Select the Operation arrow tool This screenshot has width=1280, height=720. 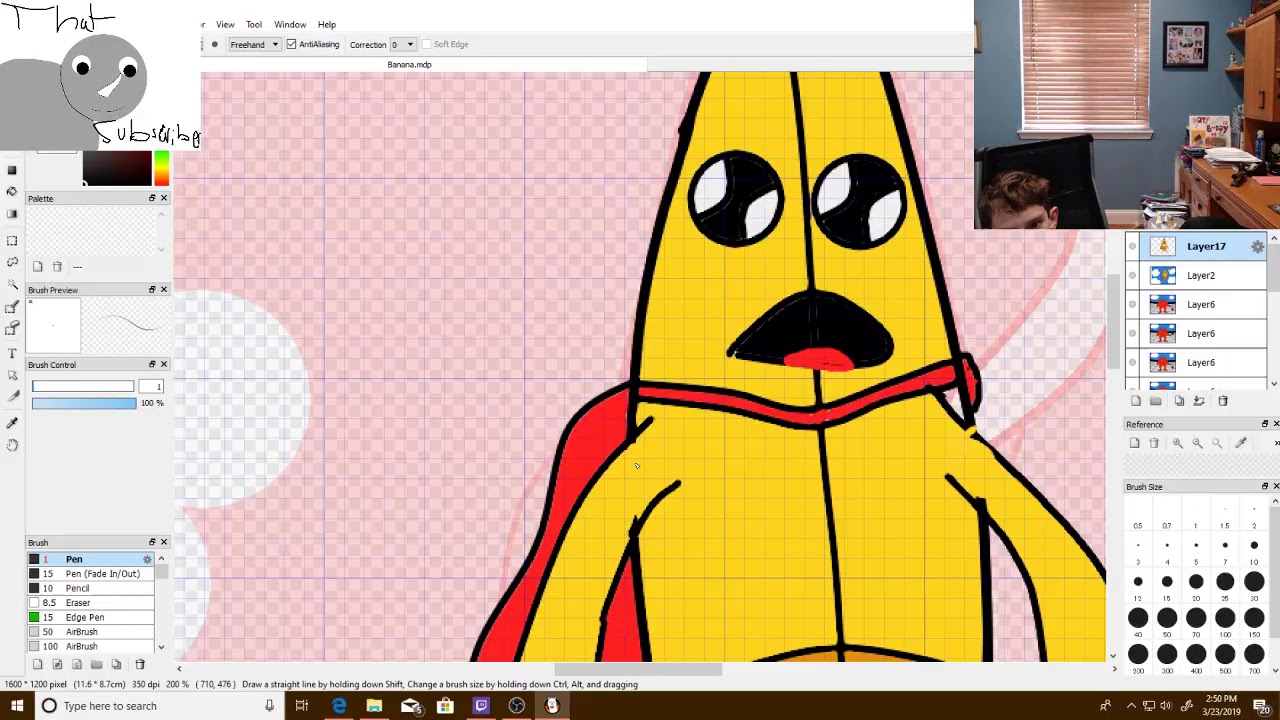[12, 375]
